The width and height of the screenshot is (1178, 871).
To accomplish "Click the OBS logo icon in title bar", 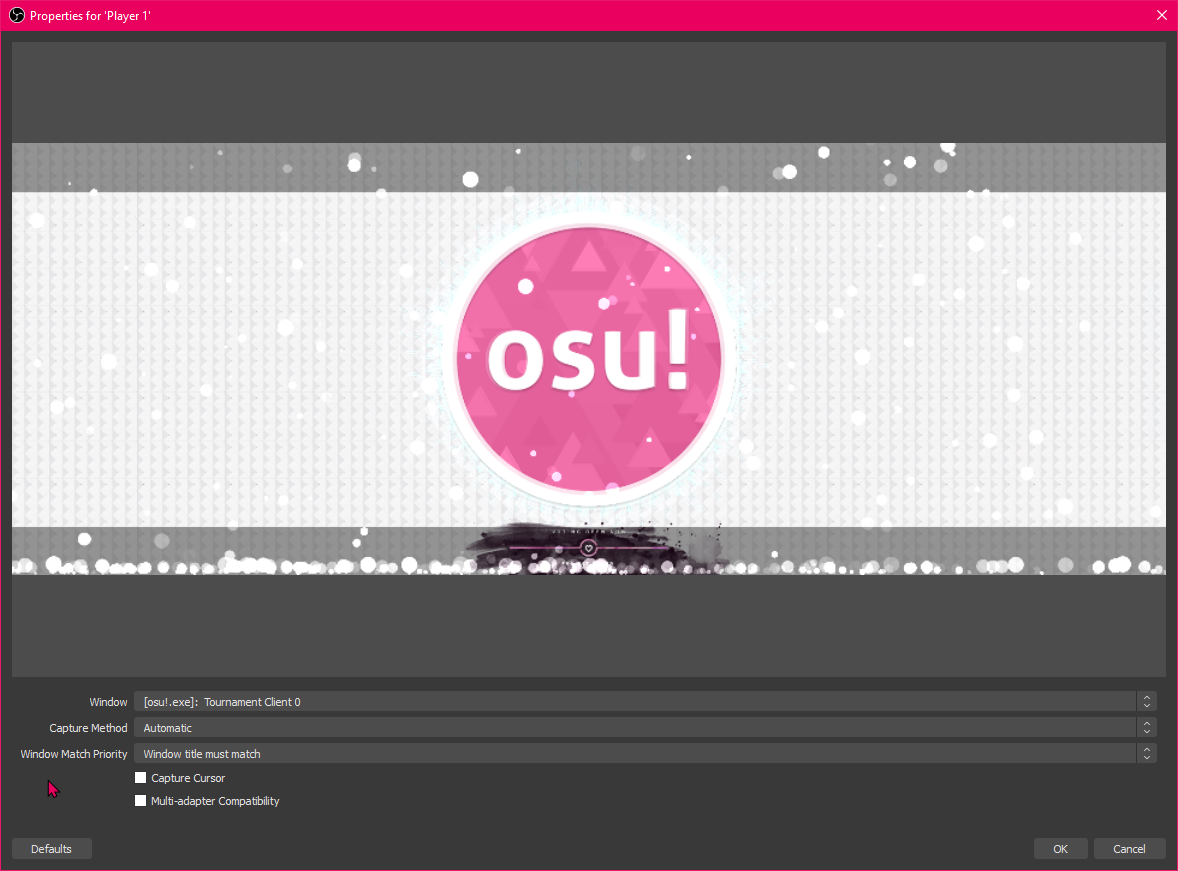I will [17, 15].
